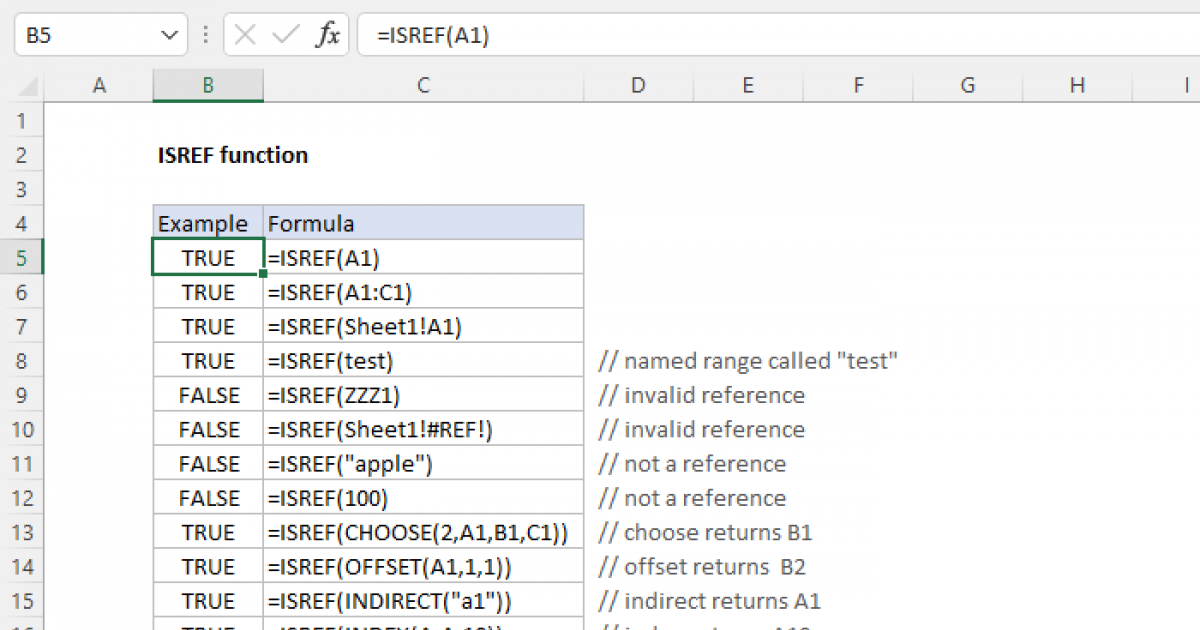Select column header G
This screenshot has width=1200, height=630.
[966, 85]
